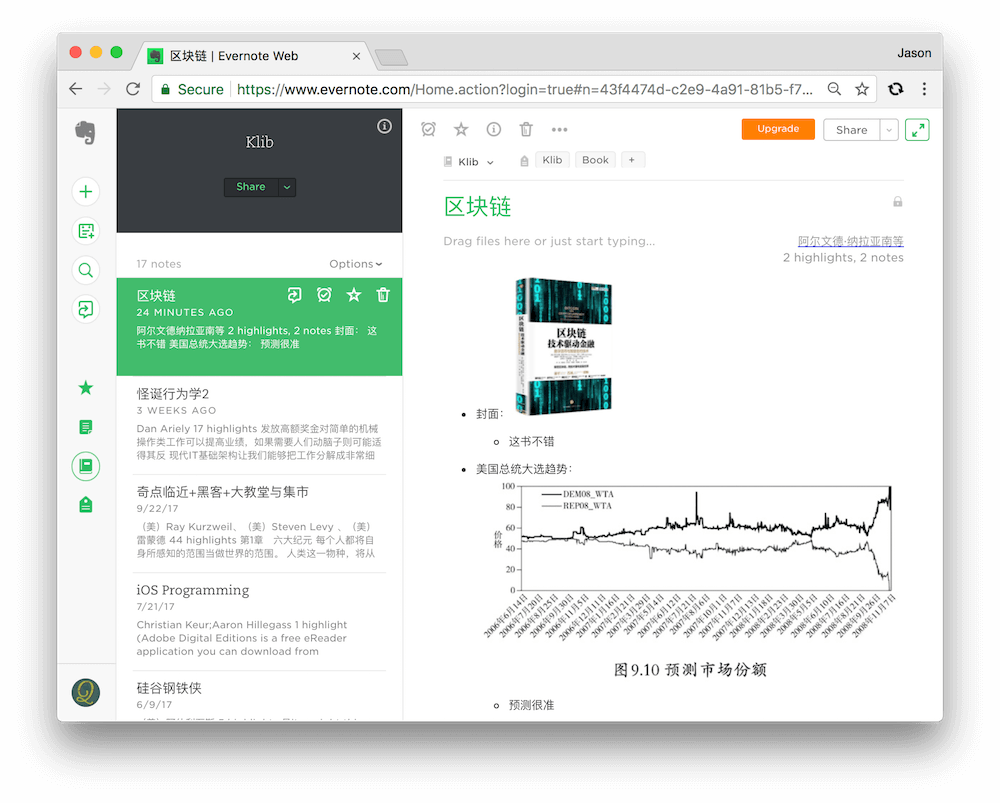Click the '2 highlights, 2 notes' text
Viewport: 1000px width, 803px height.
click(843, 258)
